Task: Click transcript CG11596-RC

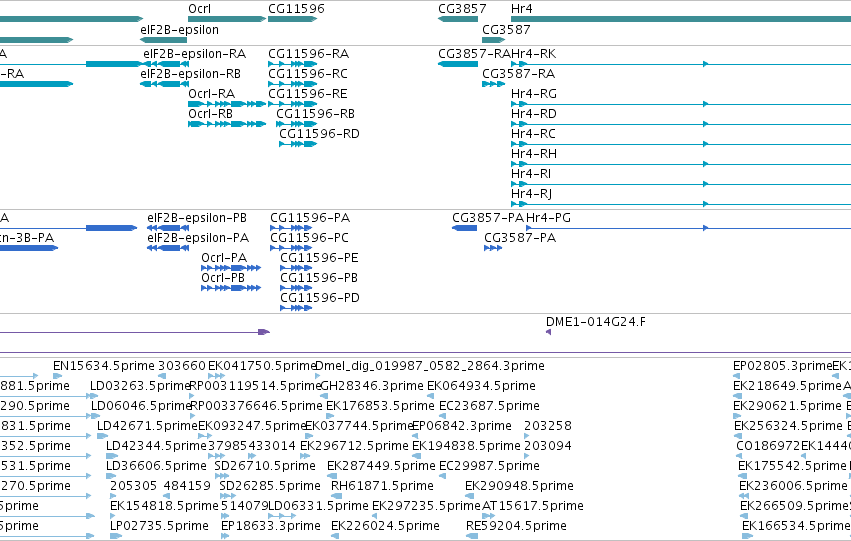Action: pyautogui.click(x=308, y=74)
